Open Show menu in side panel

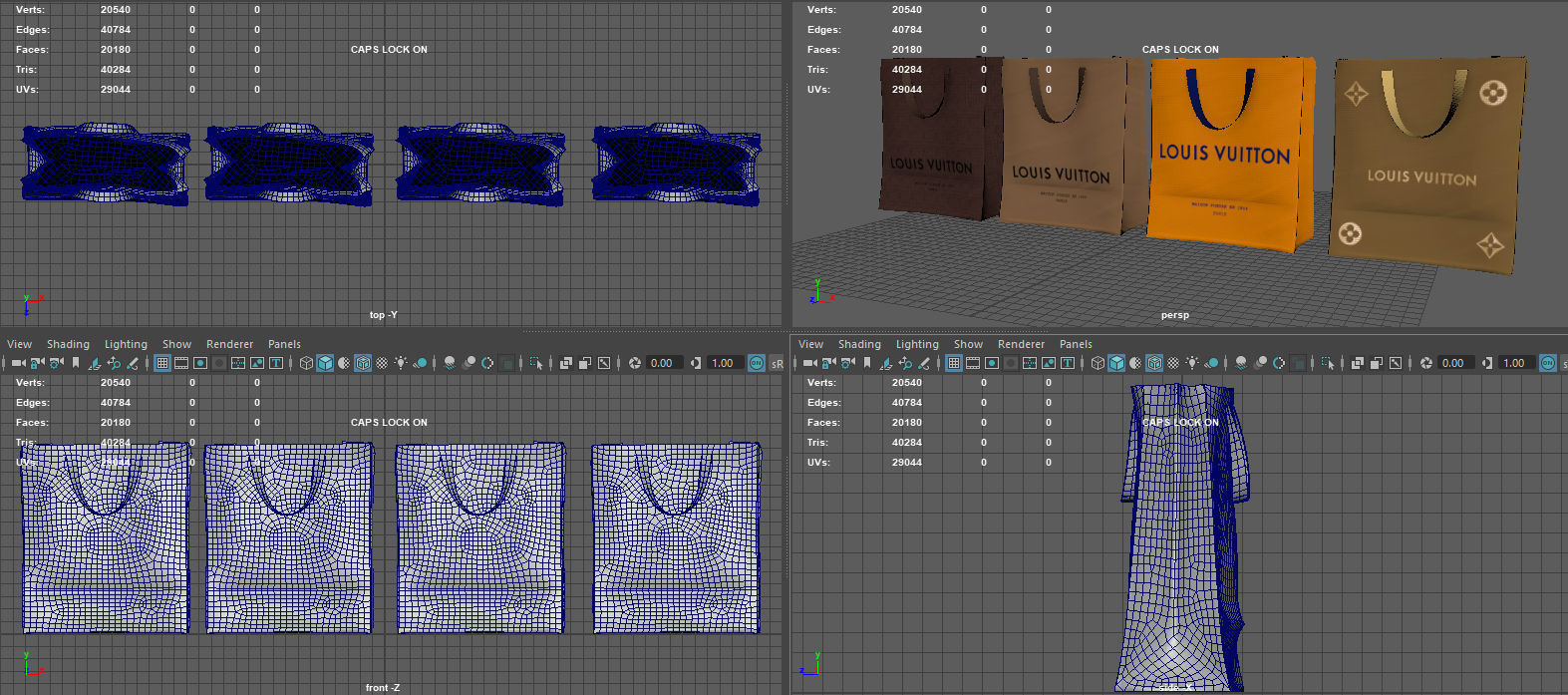(968, 344)
